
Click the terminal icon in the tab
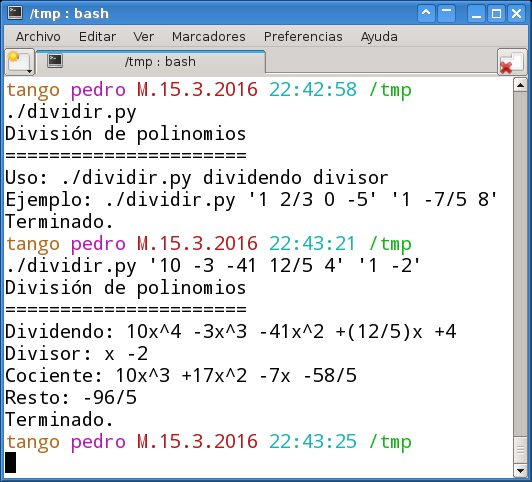[x=55, y=61]
